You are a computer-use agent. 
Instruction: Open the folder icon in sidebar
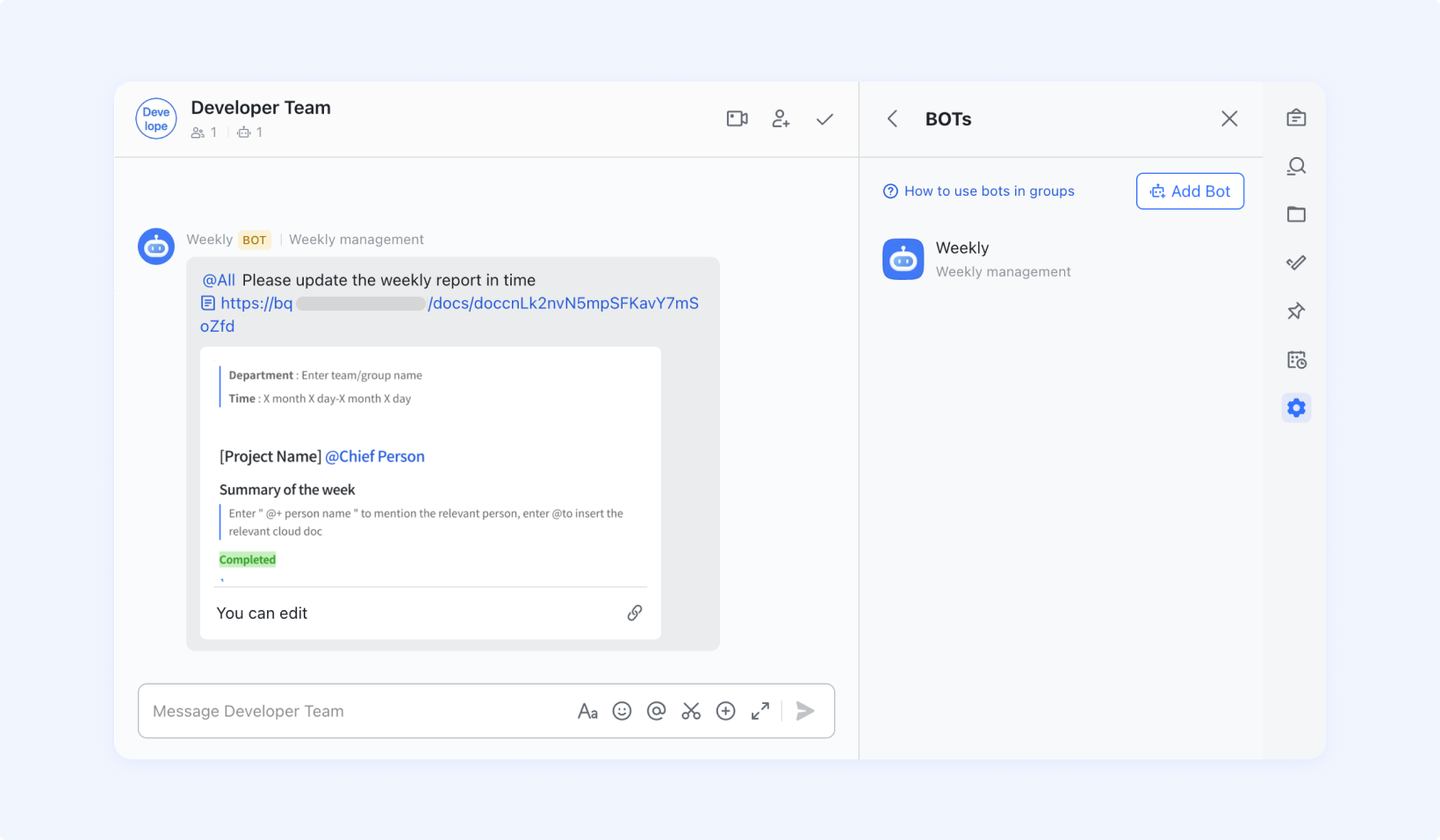point(1296,214)
